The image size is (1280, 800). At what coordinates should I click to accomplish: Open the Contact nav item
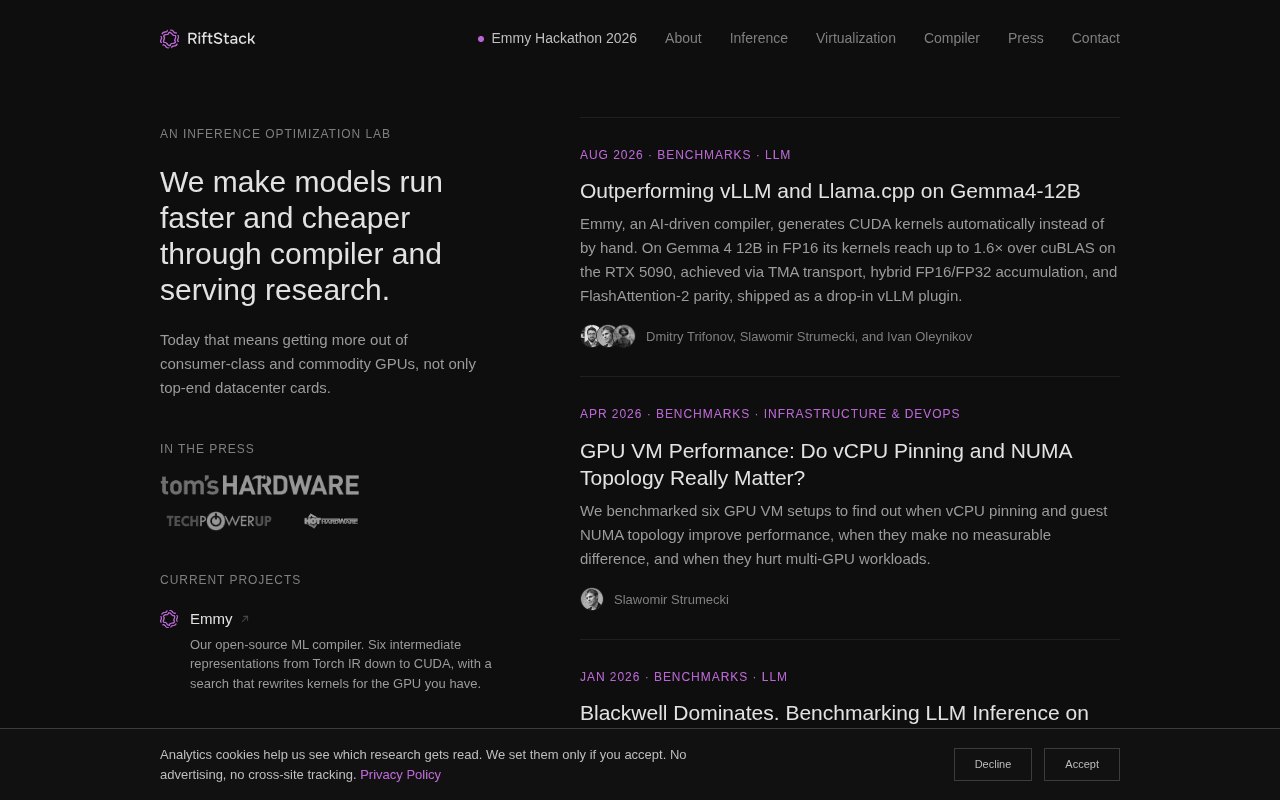(x=1096, y=38)
